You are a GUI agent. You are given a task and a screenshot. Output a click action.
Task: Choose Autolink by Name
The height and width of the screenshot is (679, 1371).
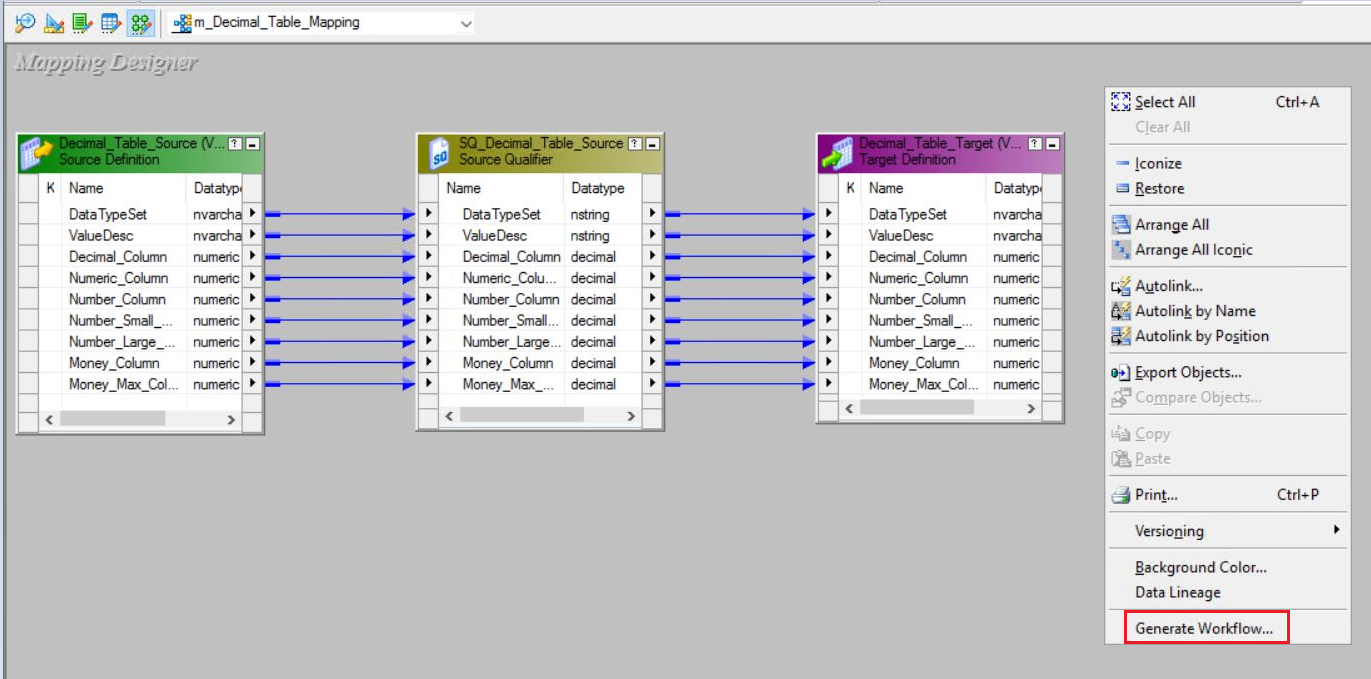pos(1195,311)
